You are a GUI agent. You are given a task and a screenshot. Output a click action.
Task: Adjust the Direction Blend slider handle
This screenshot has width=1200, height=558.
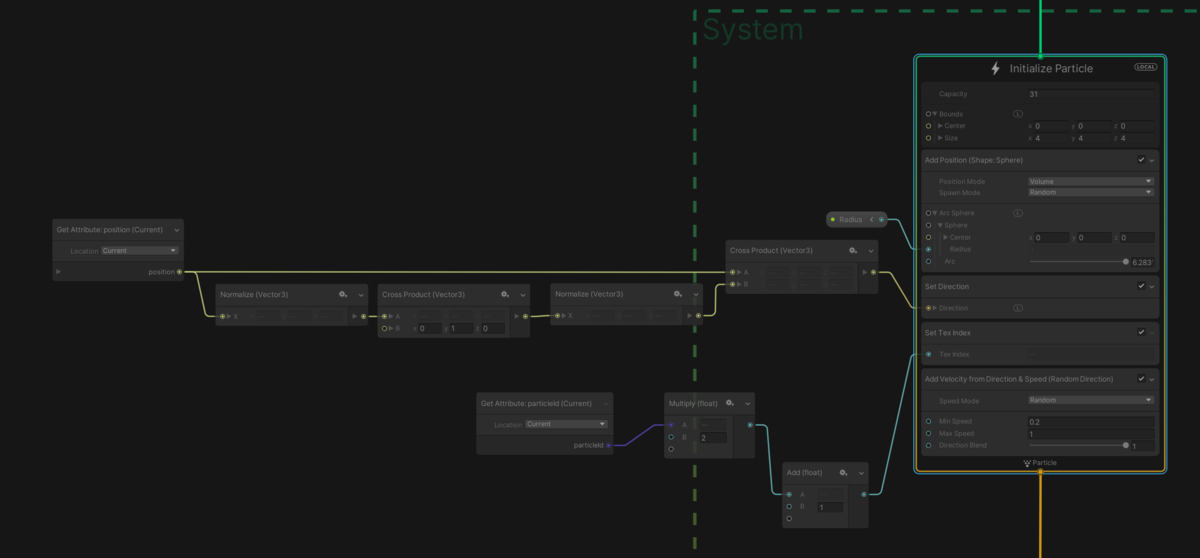(1126, 446)
